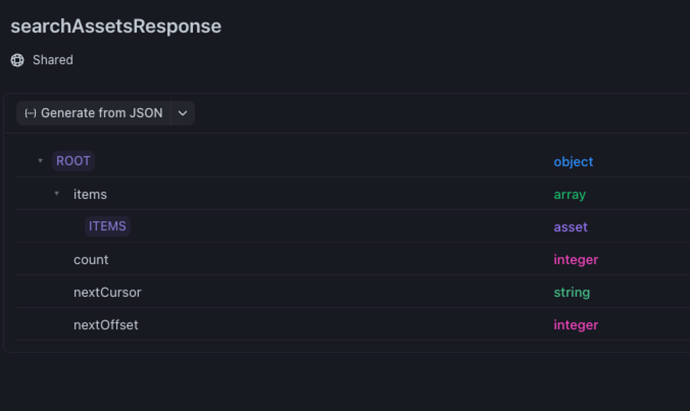Viewport: 690px width, 411px height.
Task: Select the count field name
Action: (x=91, y=259)
